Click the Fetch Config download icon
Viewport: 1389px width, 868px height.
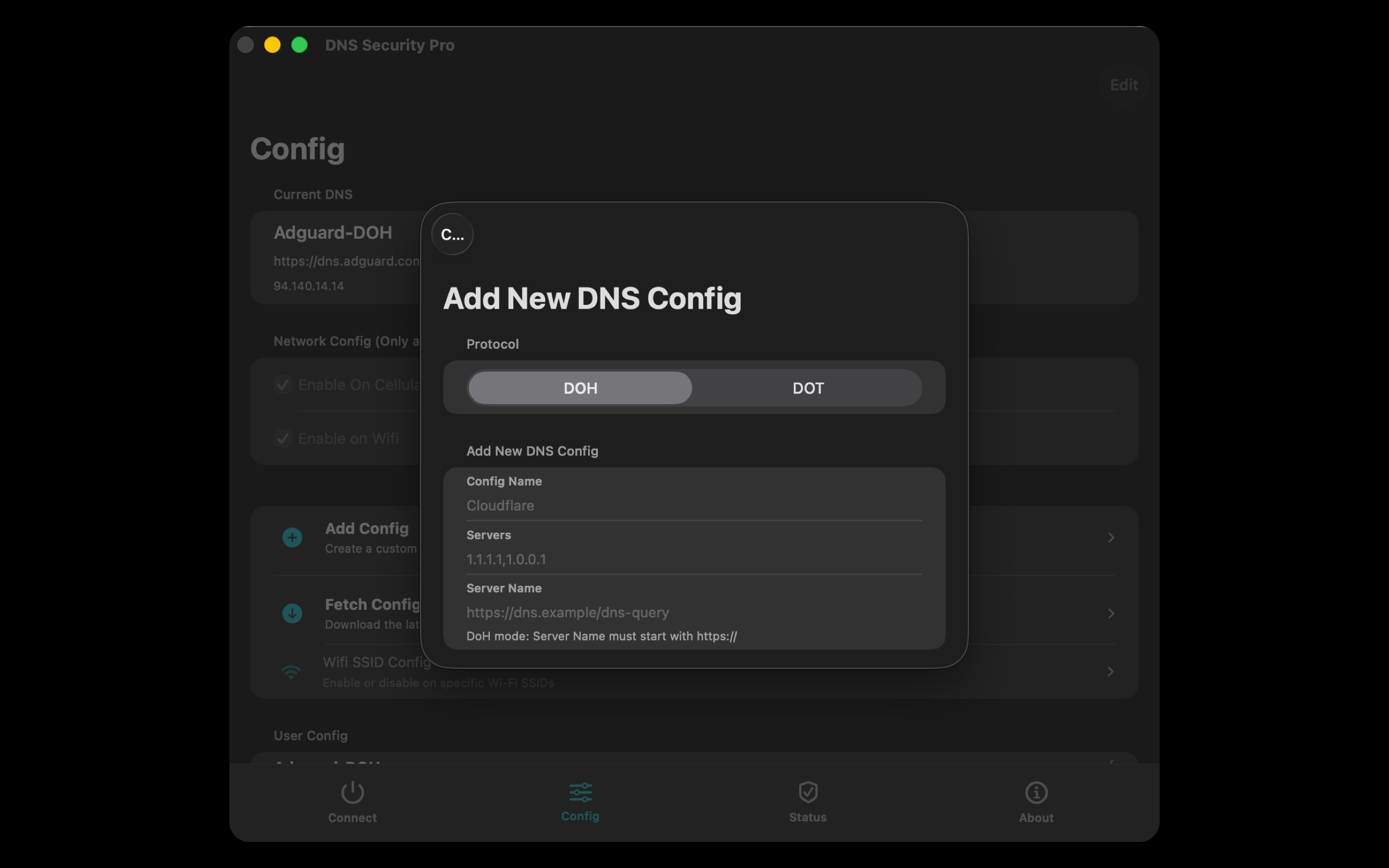point(292,613)
